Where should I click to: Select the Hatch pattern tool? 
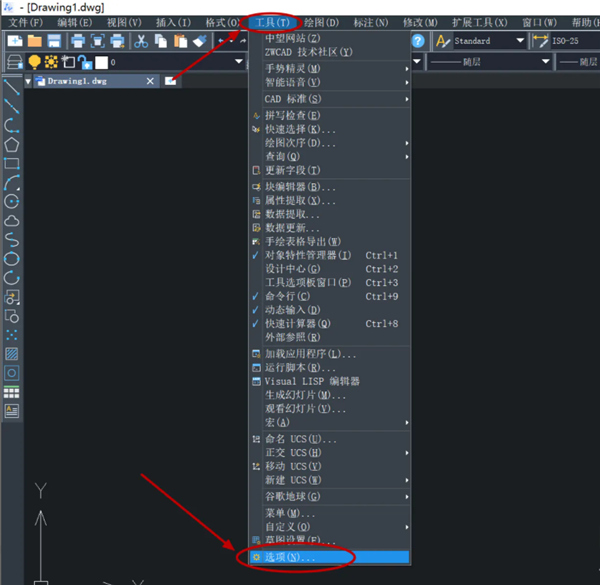point(11,354)
